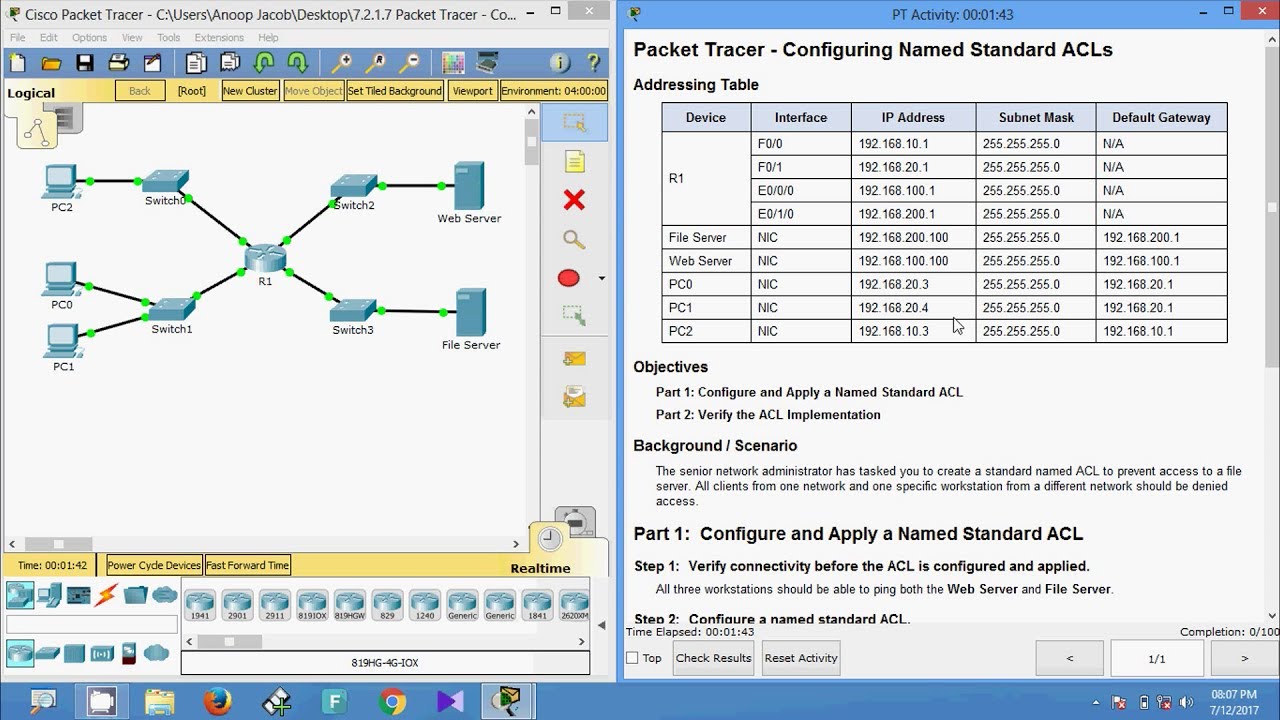The width and height of the screenshot is (1280, 720).
Task: Open the Extensions menu
Action: (219, 38)
